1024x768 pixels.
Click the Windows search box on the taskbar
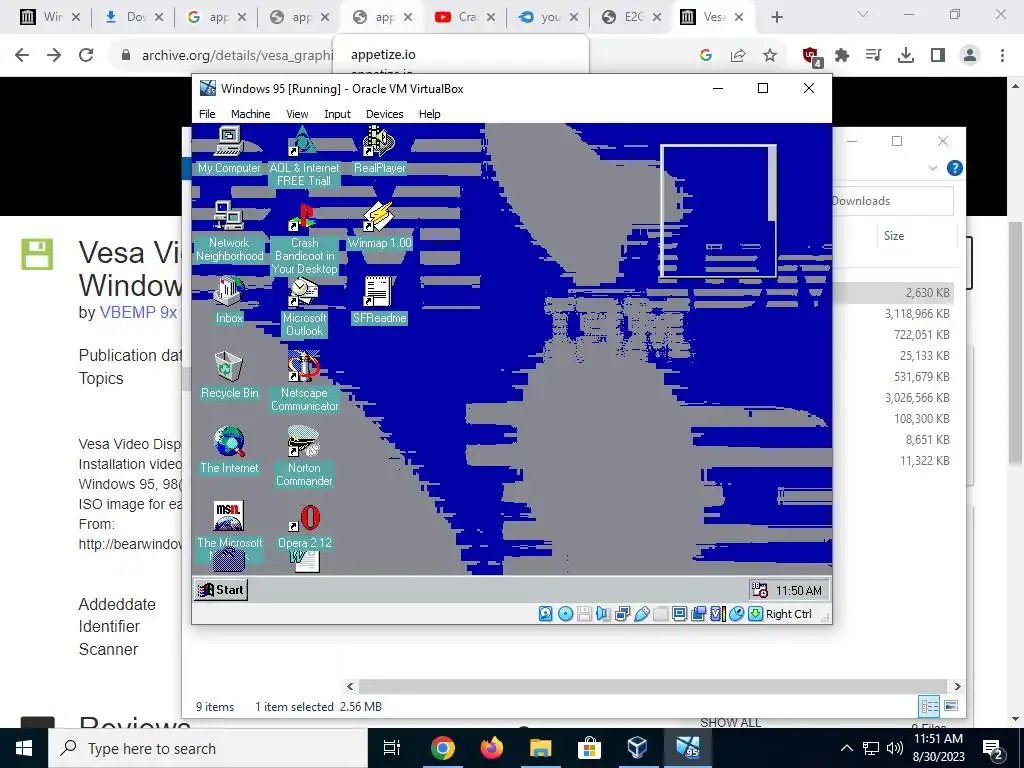tap(208, 748)
